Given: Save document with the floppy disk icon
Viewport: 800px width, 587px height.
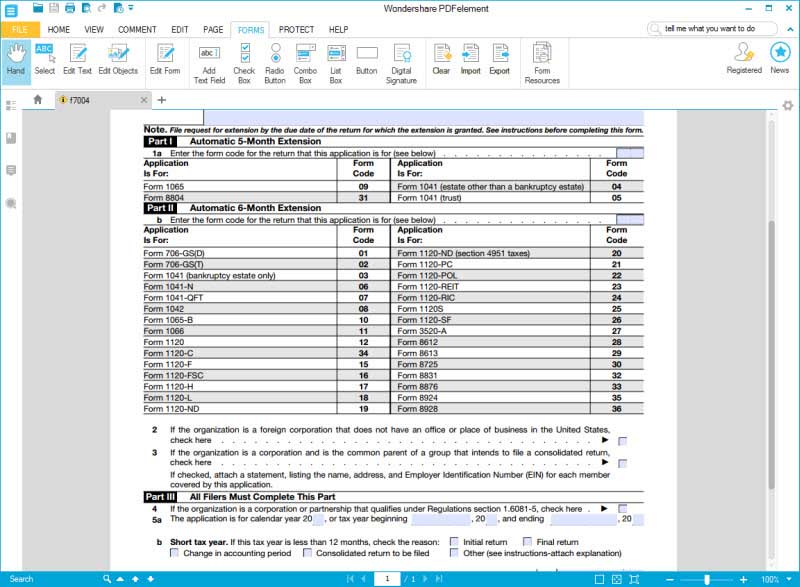Looking at the screenshot, I should click(x=54, y=8).
